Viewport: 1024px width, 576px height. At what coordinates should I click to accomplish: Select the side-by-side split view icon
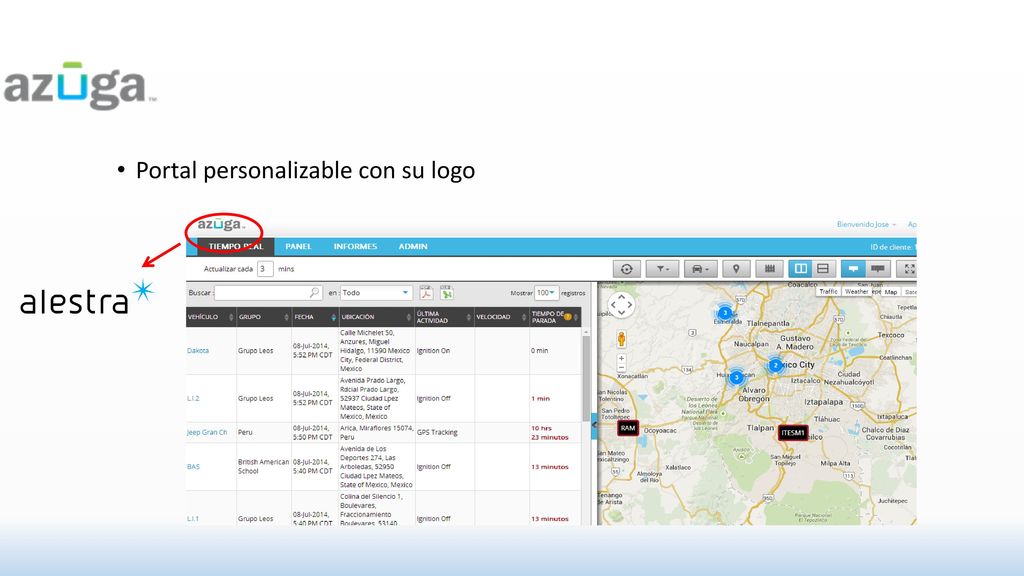[801, 268]
